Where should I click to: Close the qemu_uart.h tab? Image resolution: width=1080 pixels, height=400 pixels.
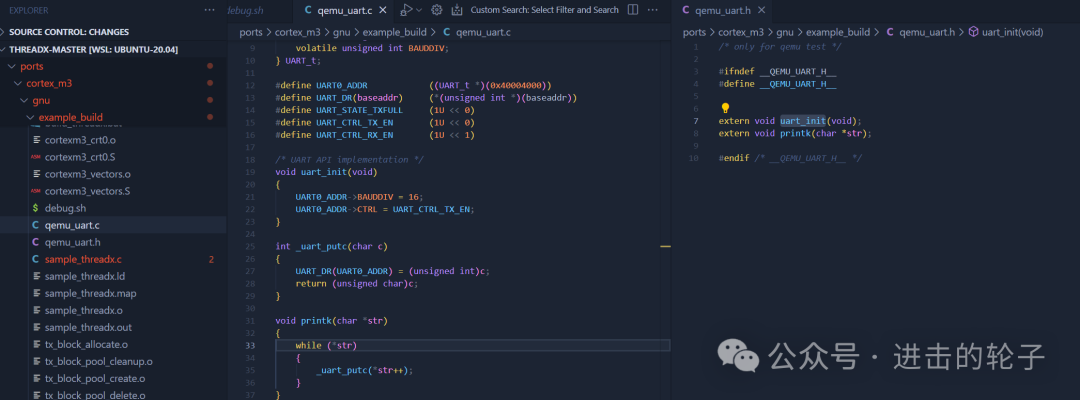coord(760,10)
